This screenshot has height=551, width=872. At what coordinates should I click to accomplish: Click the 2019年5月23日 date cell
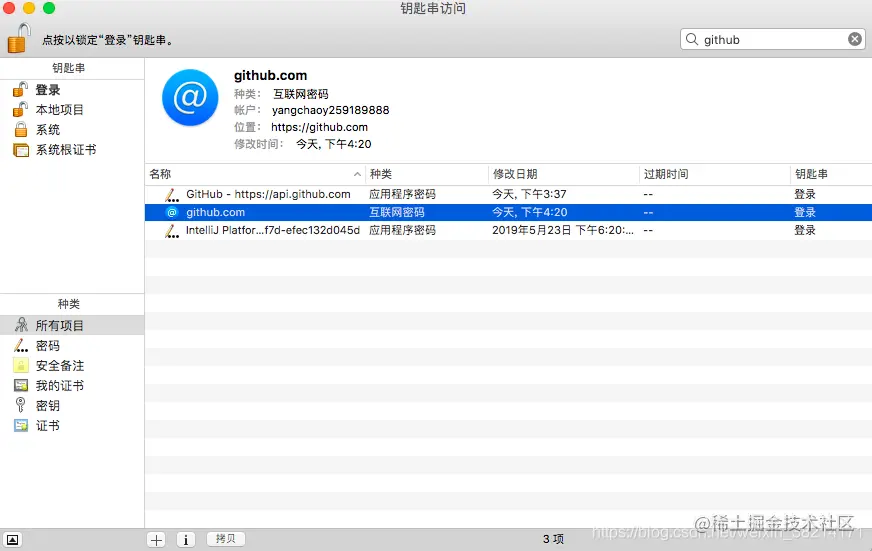click(563, 230)
